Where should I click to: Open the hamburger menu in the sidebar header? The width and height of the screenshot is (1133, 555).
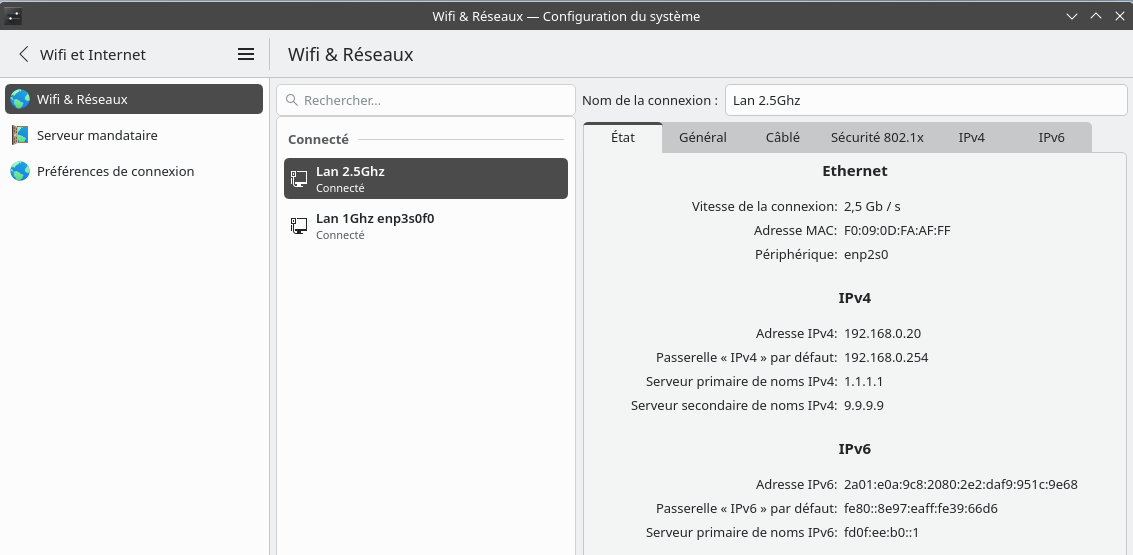(x=246, y=54)
